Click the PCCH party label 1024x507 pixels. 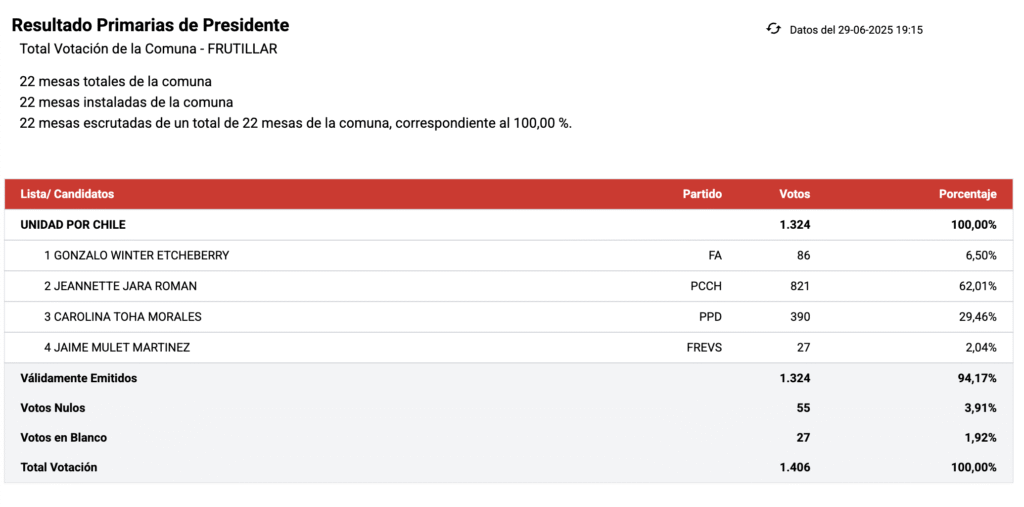(x=706, y=286)
